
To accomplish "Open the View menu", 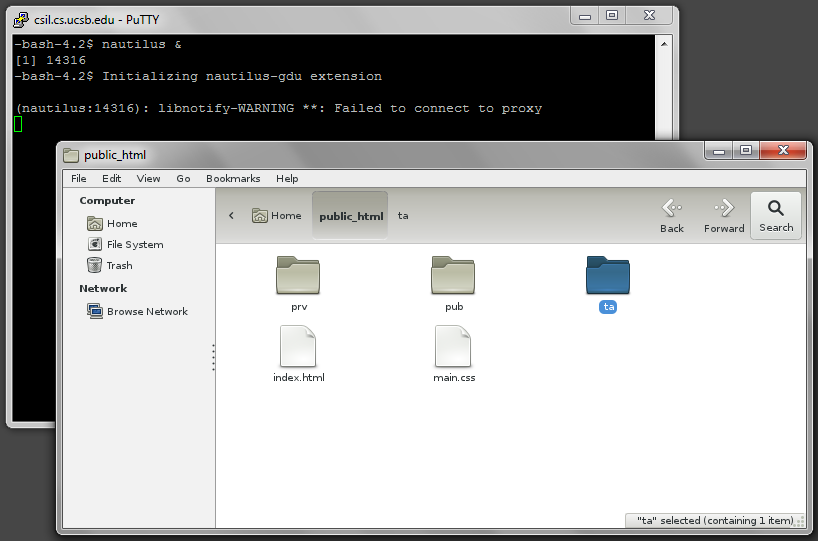I will tap(149, 178).
